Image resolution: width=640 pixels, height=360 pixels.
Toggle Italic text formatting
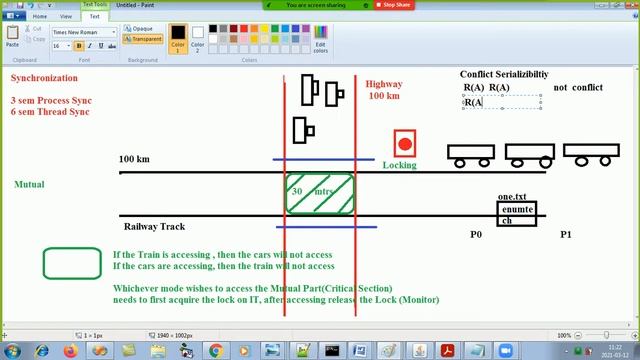(90, 46)
